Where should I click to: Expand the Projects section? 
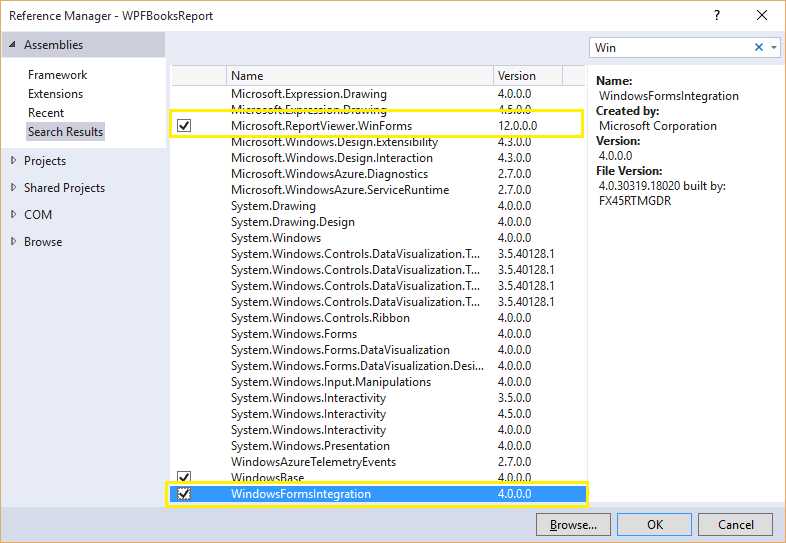click(13, 160)
